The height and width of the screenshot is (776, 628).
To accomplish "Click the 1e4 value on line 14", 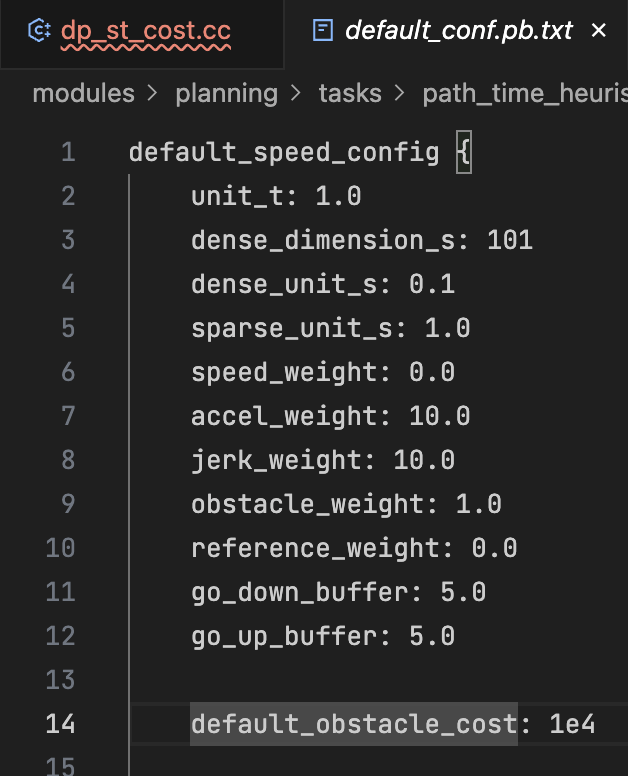I will (x=572, y=724).
